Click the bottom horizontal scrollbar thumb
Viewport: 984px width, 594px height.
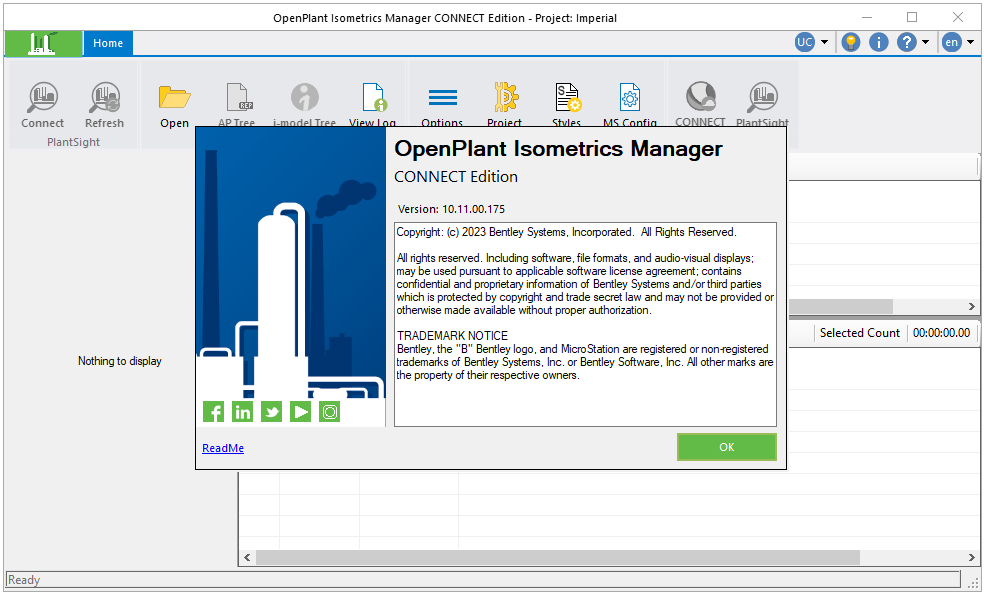557,557
